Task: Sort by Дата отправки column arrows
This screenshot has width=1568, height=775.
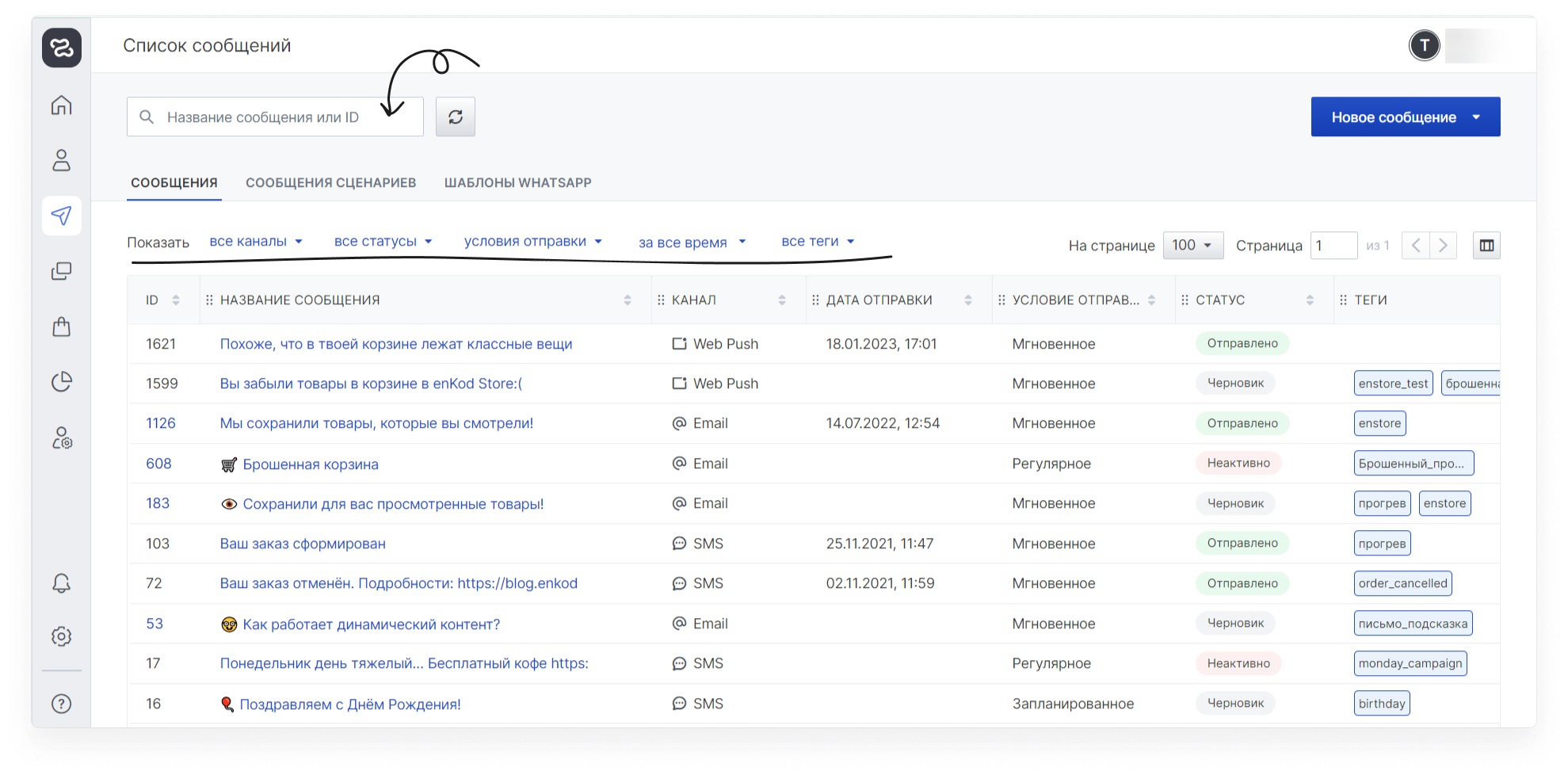Action: [x=968, y=300]
